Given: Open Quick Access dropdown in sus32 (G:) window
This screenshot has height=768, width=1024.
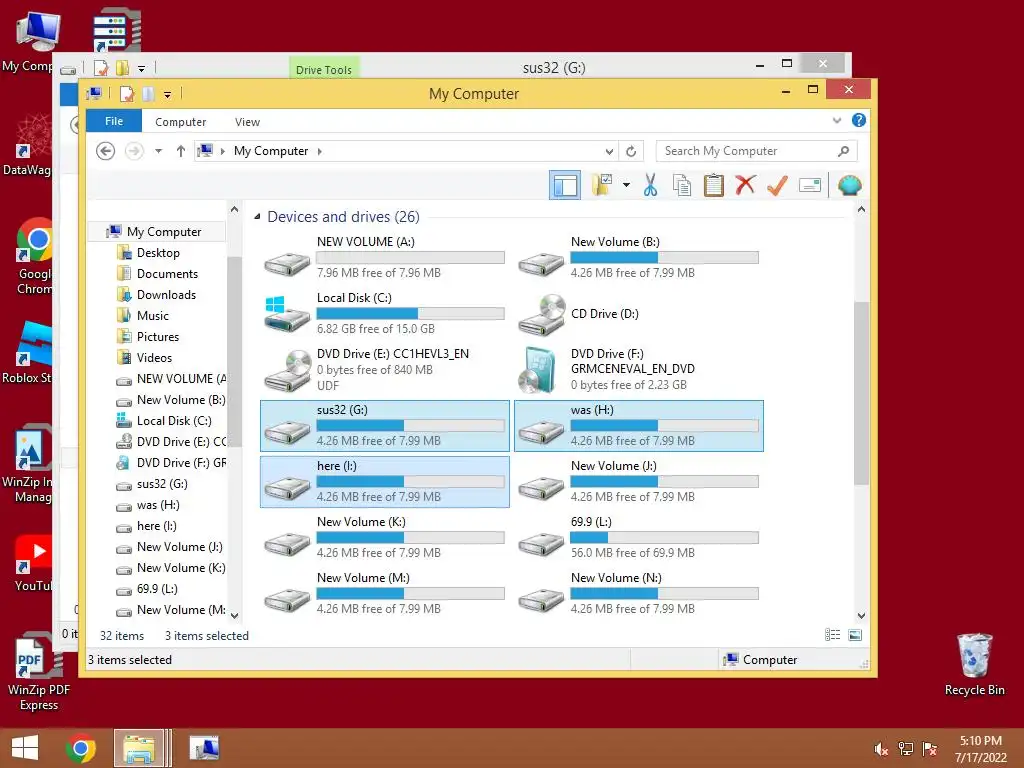Looking at the screenshot, I should tap(141, 69).
